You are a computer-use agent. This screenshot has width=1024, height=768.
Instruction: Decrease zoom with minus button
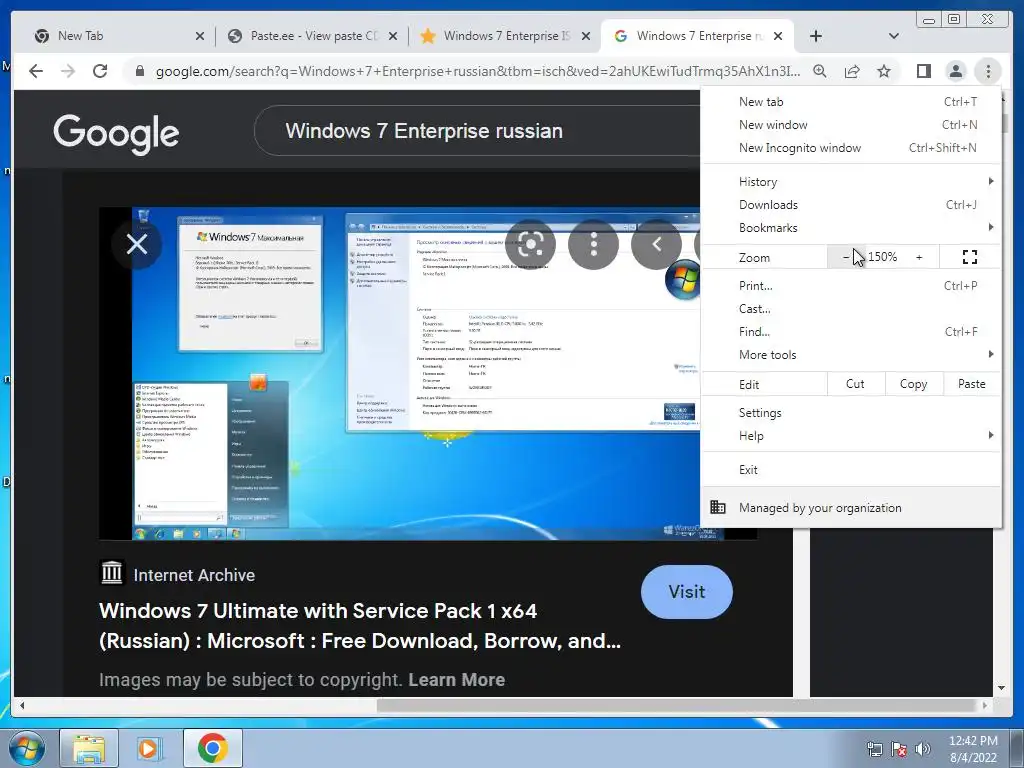pyautogui.click(x=846, y=257)
